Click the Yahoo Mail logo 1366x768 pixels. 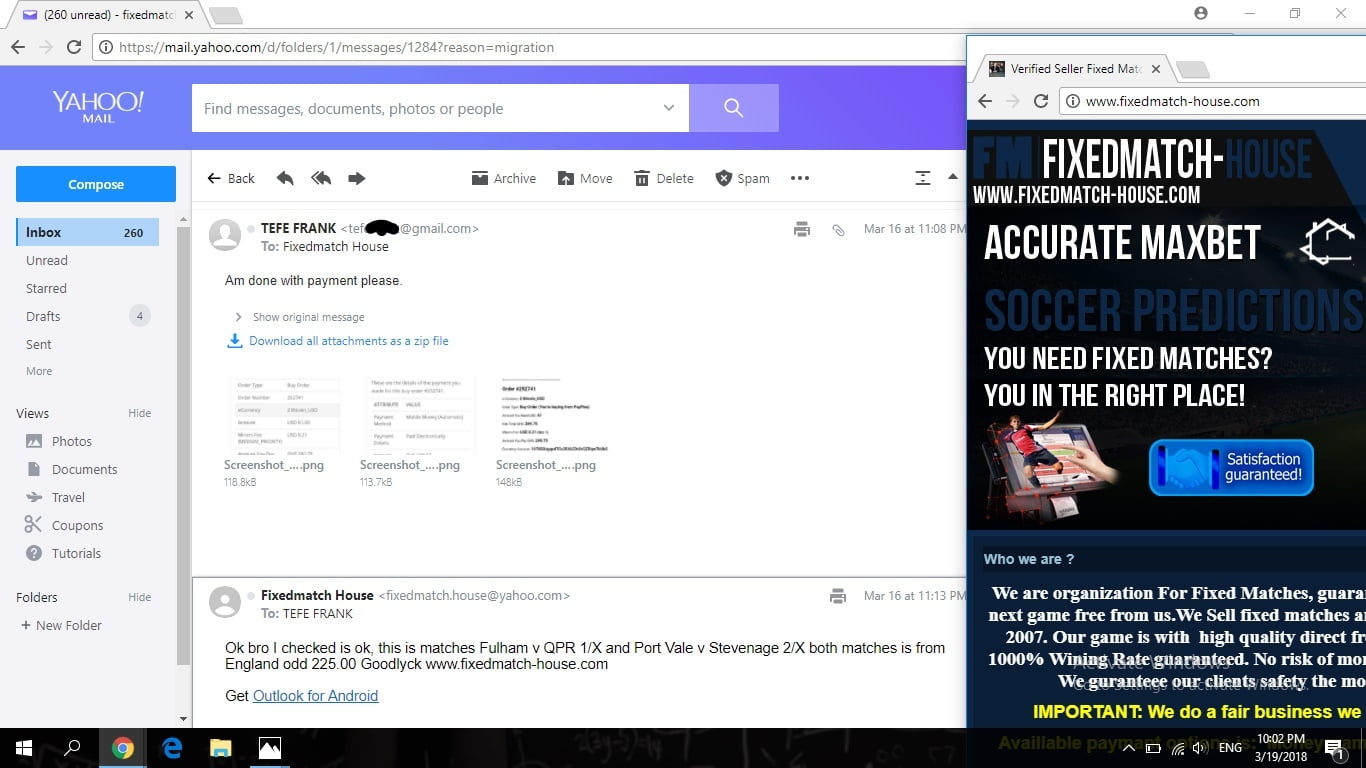98,105
